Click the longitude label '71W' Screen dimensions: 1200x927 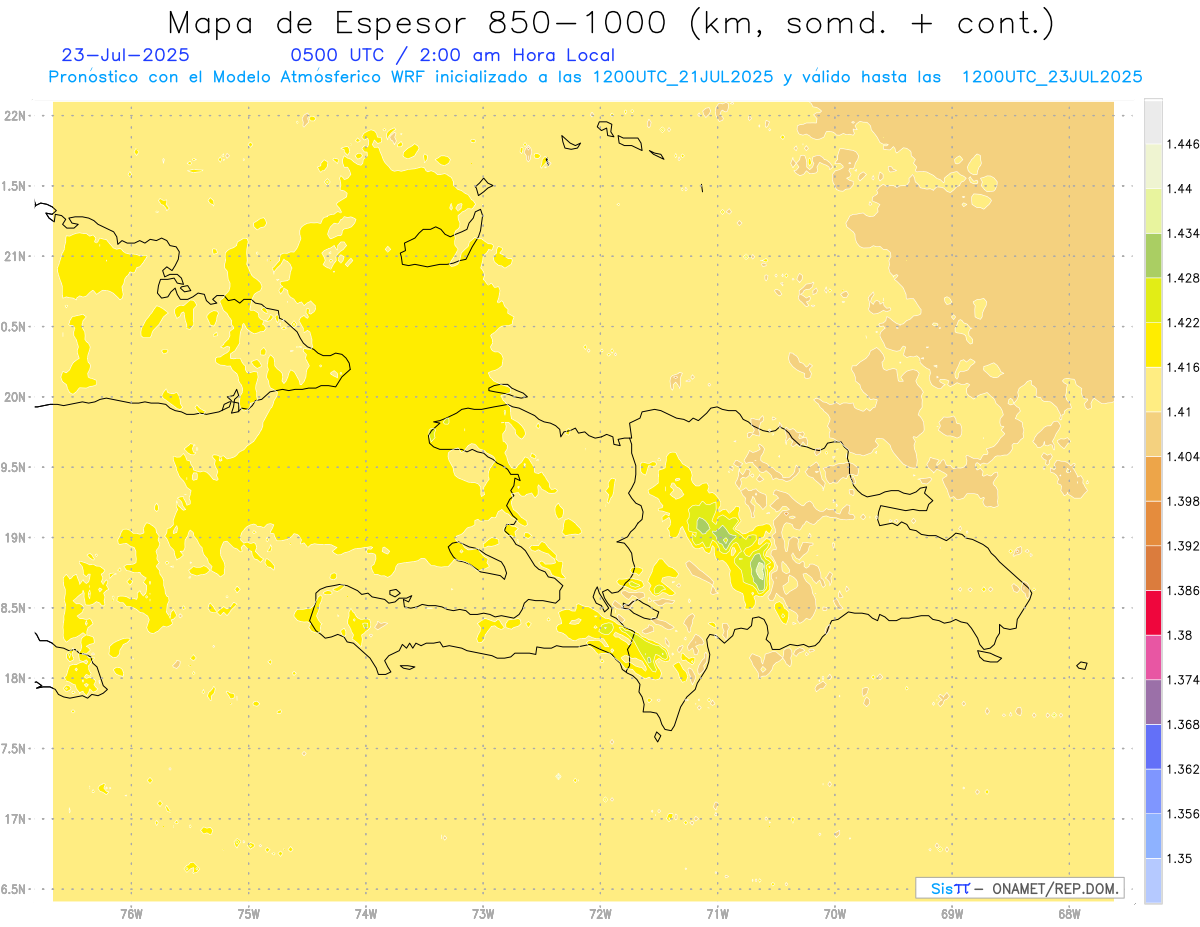717,913
